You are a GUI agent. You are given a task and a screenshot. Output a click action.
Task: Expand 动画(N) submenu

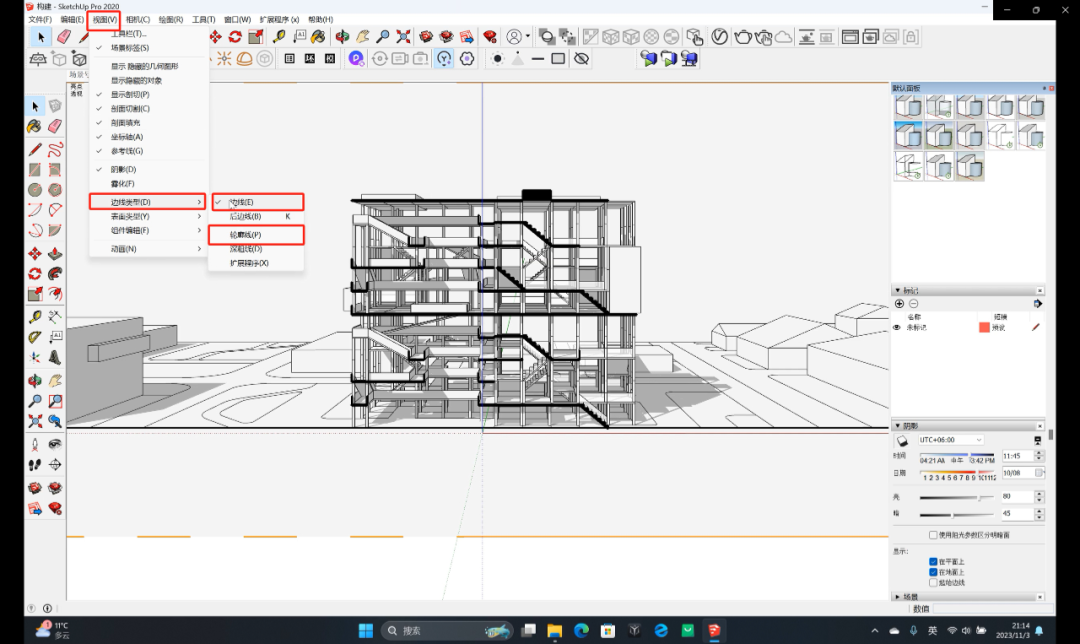point(149,249)
